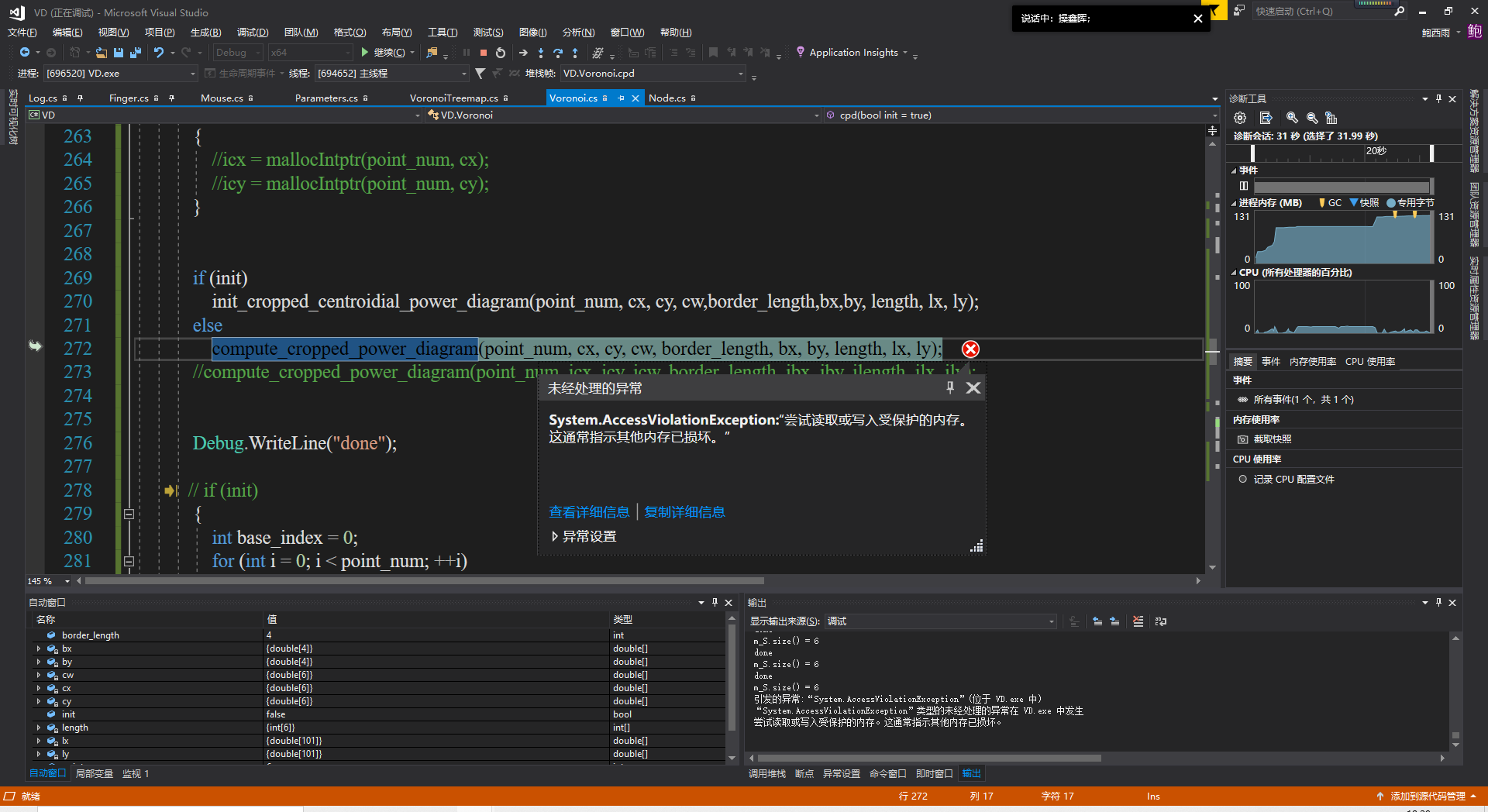
Task: Switch to the Node.cs tab
Action: coord(668,98)
